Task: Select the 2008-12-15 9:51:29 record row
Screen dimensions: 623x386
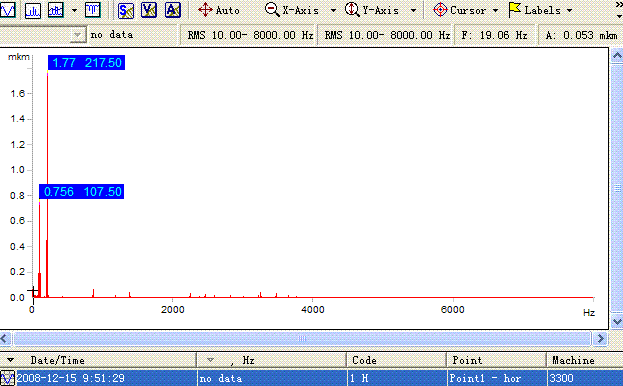Action: (312, 378)
